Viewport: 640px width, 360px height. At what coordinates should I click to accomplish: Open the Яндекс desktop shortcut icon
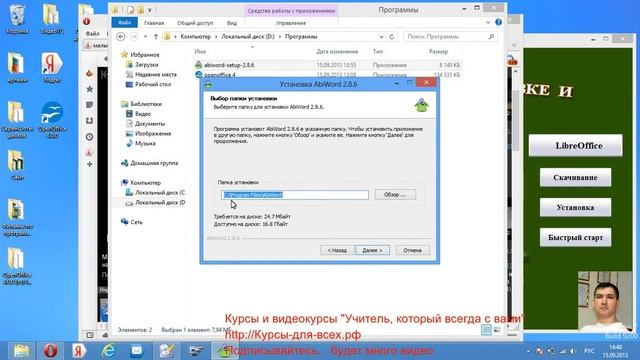pyautogui.click(x=52, y=67)
